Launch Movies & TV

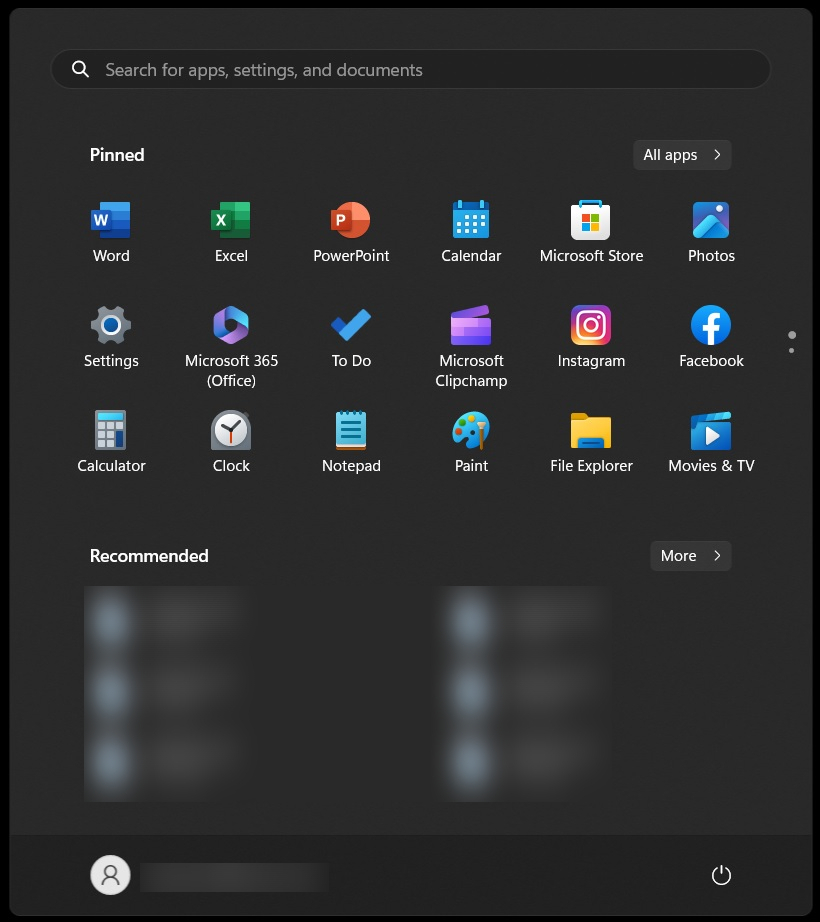pos(711,442)
